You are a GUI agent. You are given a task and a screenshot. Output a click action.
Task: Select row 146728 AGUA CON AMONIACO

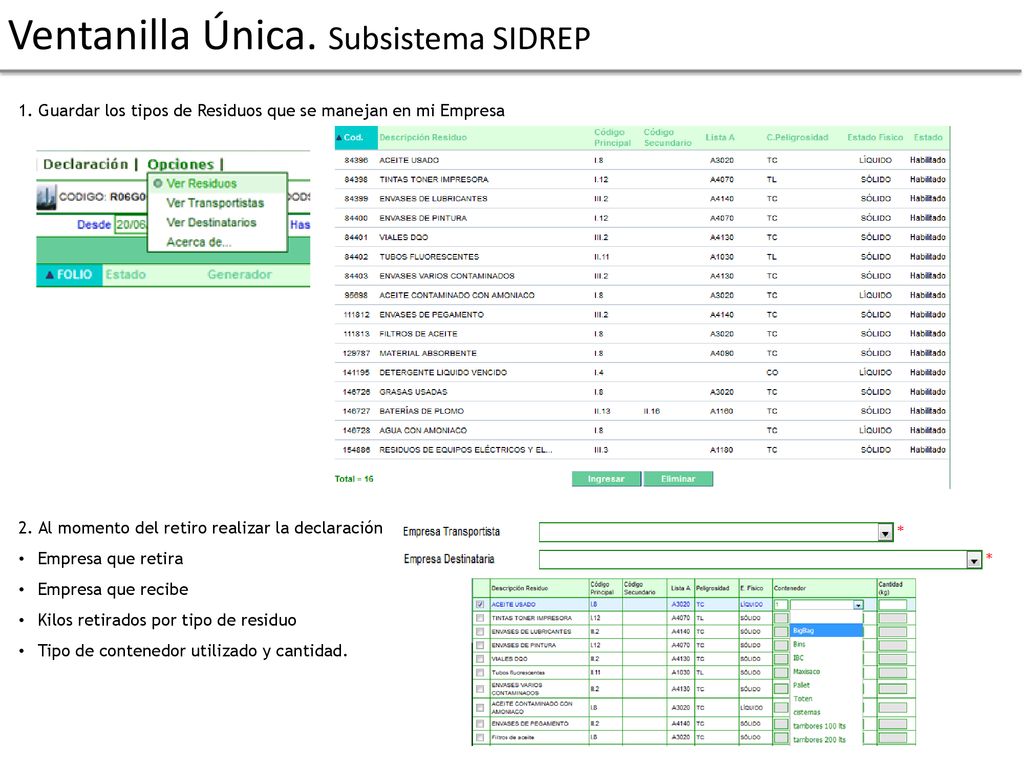coord(642,430)
